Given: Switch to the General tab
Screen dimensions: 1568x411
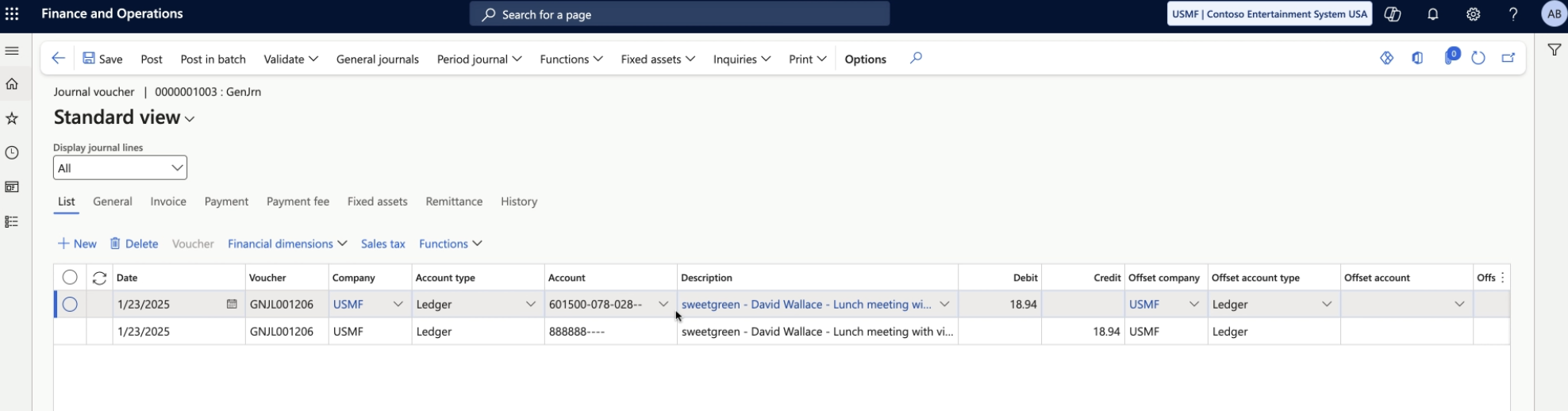Looking at the screenshot, I should [113, 202].
